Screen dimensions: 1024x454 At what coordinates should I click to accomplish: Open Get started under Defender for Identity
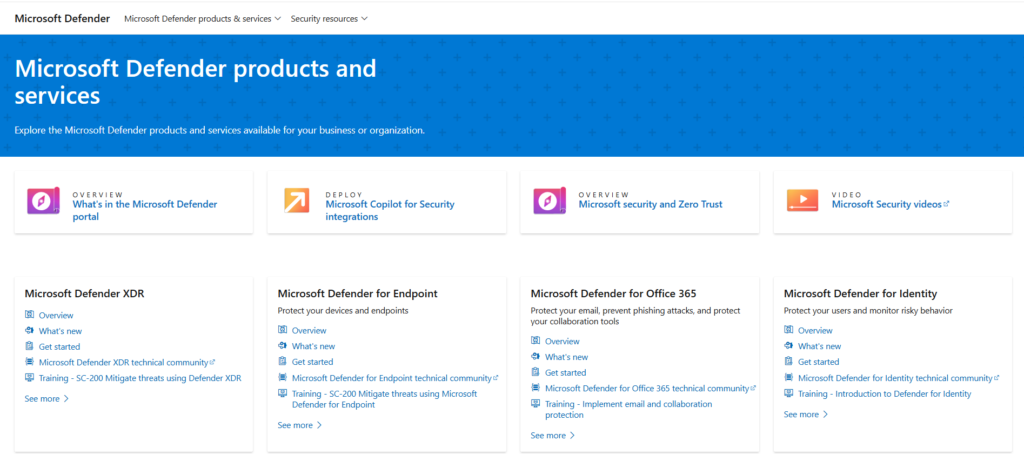pyautogui.click(x=818, y=362)
